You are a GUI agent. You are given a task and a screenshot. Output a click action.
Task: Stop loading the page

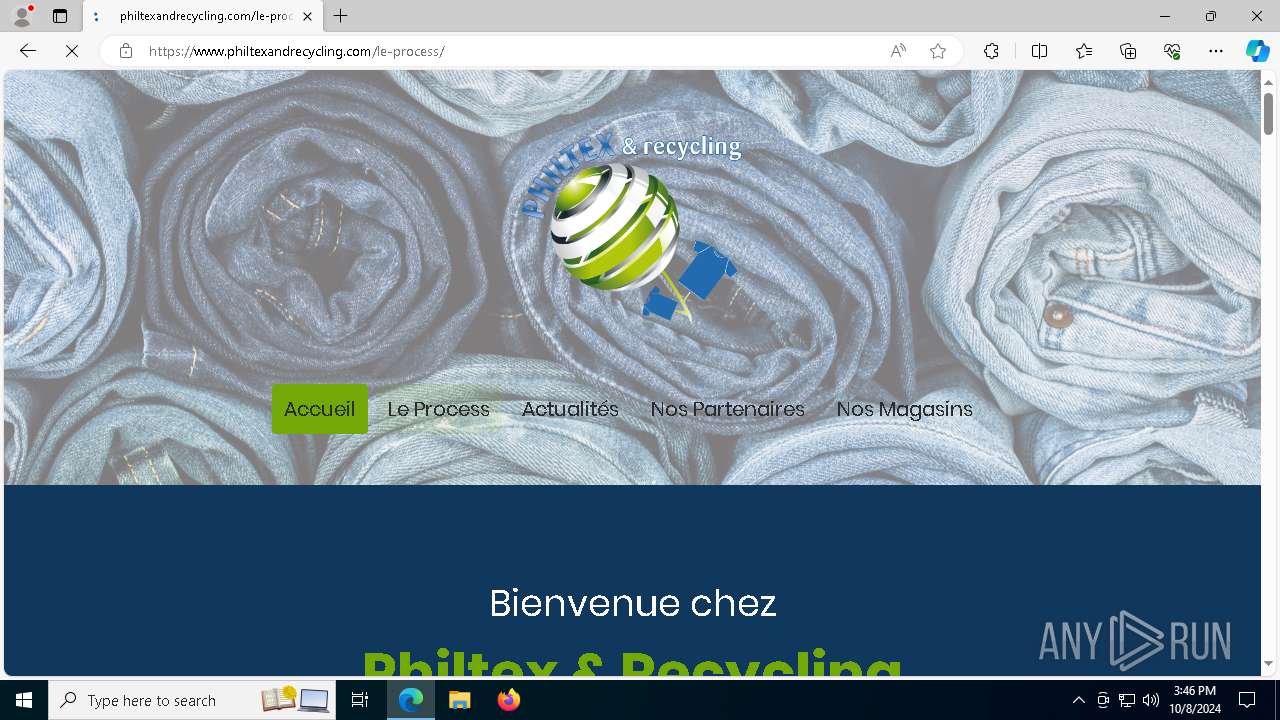tap(72, 51)
